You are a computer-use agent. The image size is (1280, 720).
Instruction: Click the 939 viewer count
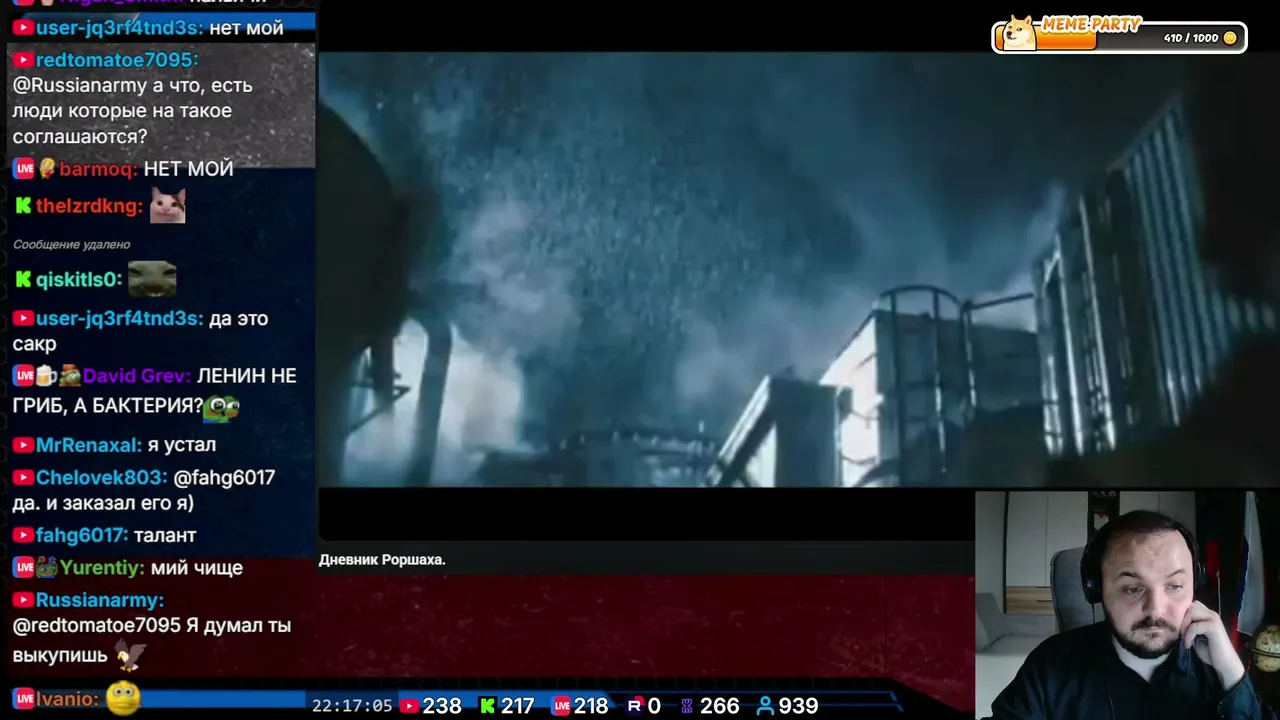pyautogui.click(x=798, y=706)
